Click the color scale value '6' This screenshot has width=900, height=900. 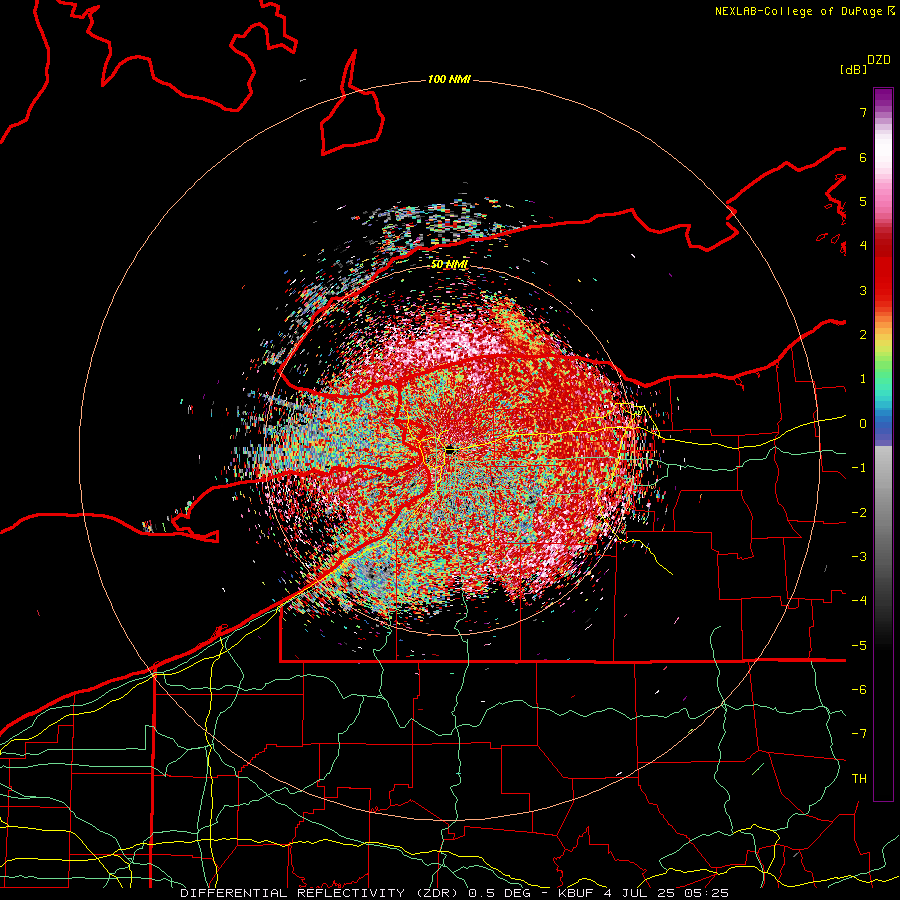tap(863, 157)
